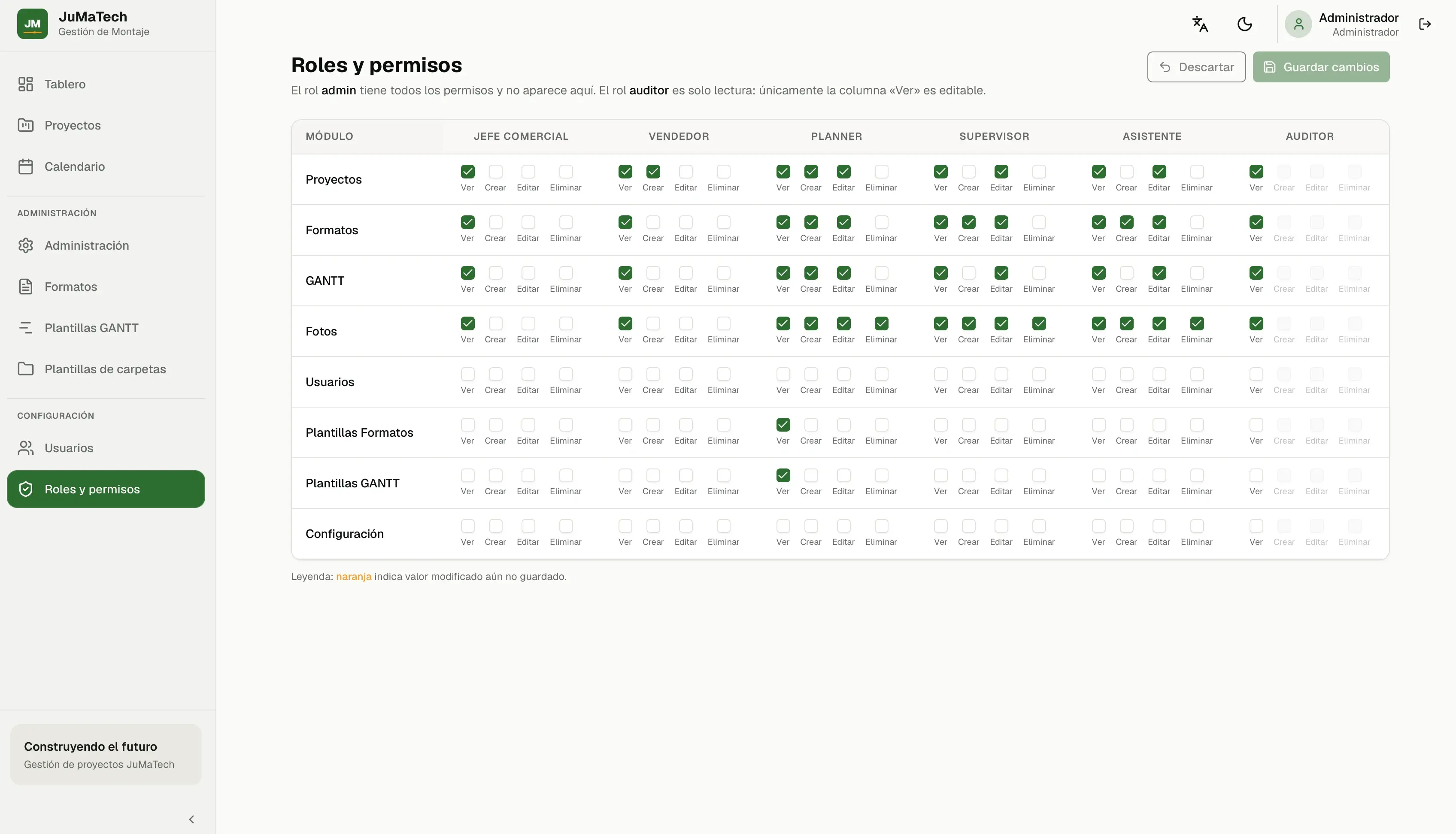Click the logout icon
The height and width of the screenshot is (834, 1456).
(1425, 24)
